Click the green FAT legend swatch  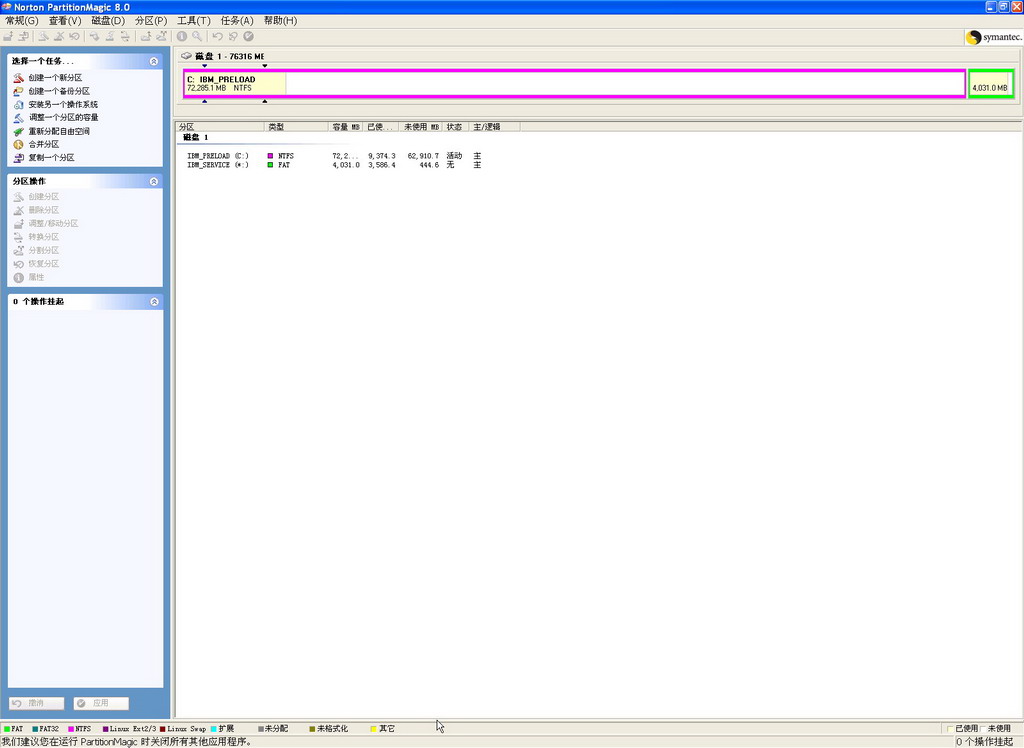coord(7,729)
